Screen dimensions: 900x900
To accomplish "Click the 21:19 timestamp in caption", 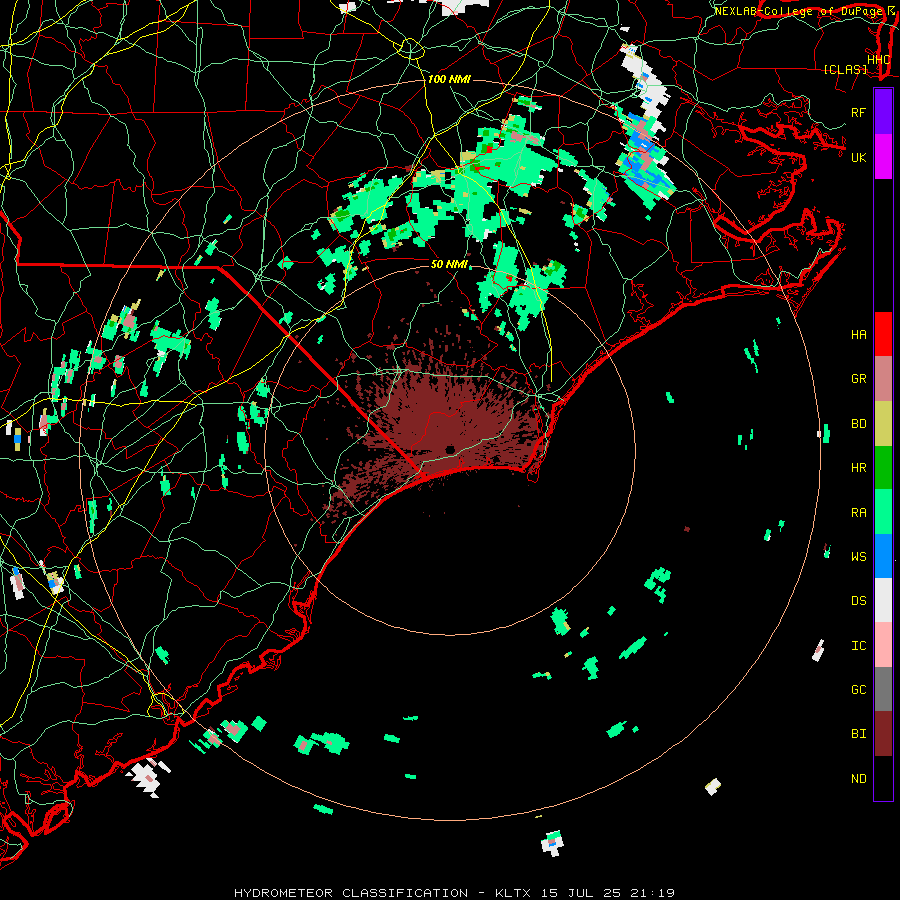I will [x=651, y=893].
